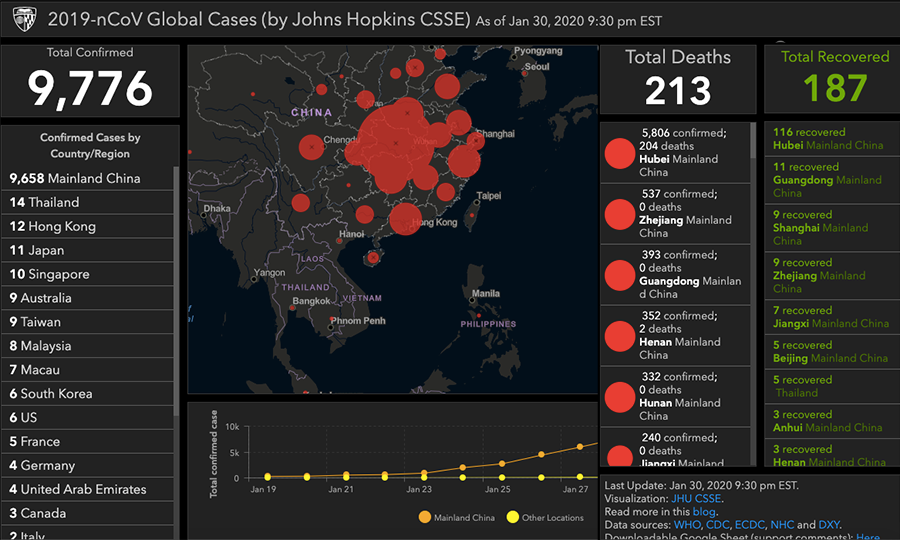
Task: Select the 9 Australia row
Action: click(x=87, y=298)
